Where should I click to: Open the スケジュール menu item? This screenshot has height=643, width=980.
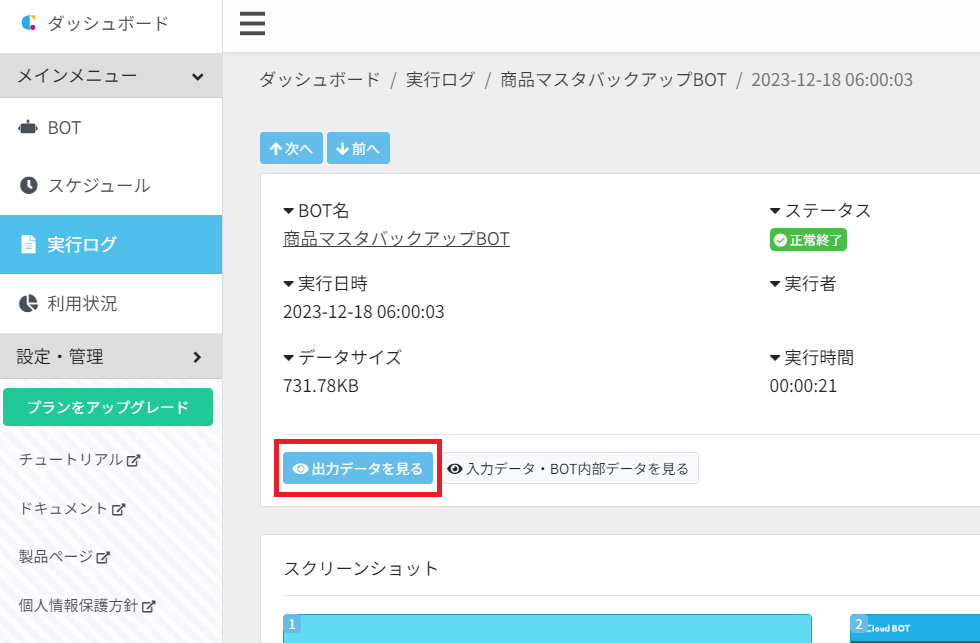[111, 186]
